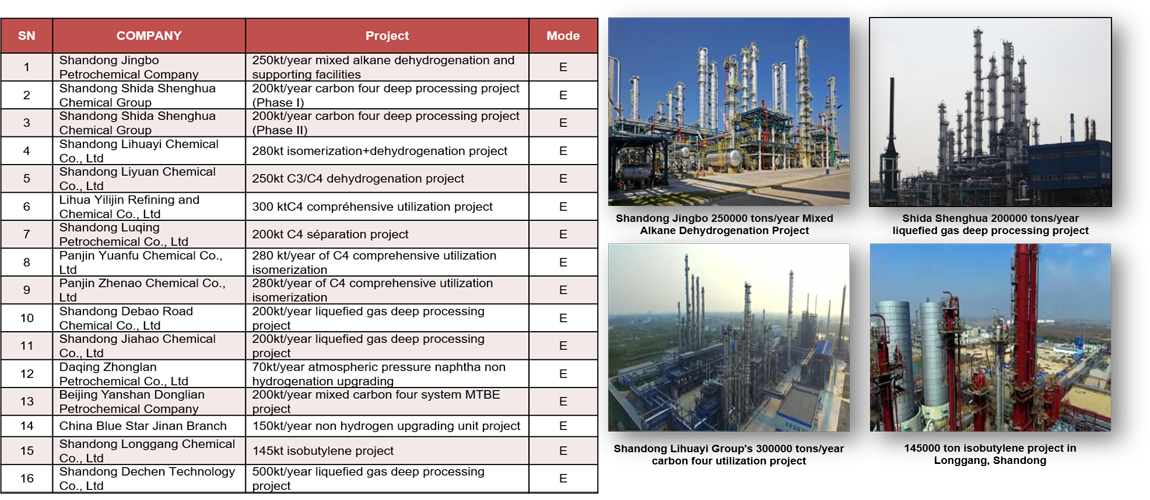Select the 145kt isobutylene project cell
The width and height of the screenshot is (1150, 500).
click(387, 451)
